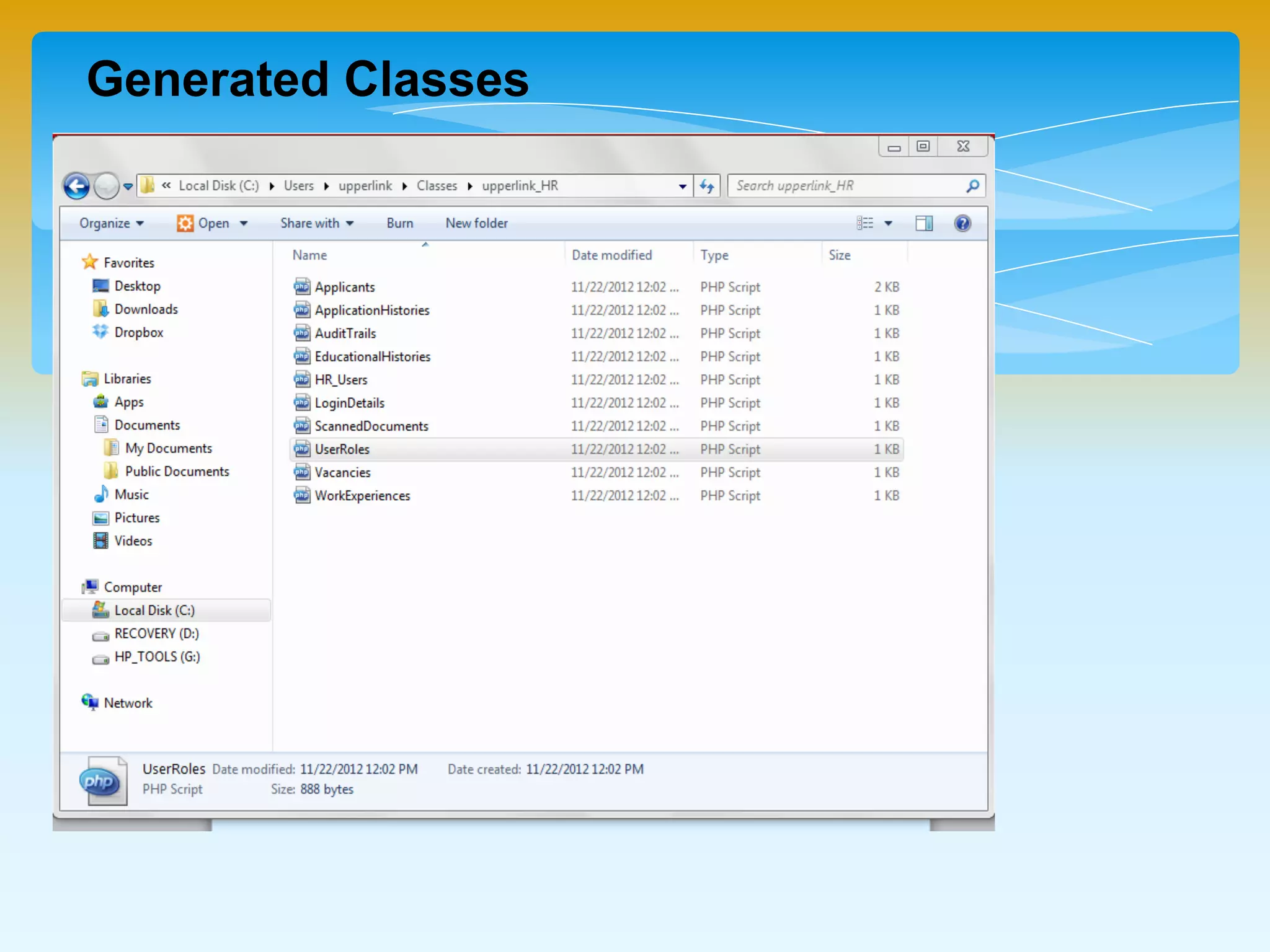Viewport: 1270px width, 952px height.
Task: Click the HR_Users PHP file icon
Action: 301,379
